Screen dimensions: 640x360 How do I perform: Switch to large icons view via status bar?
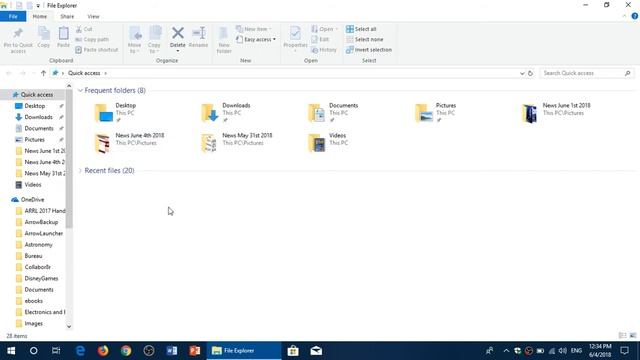click(633, 336)
